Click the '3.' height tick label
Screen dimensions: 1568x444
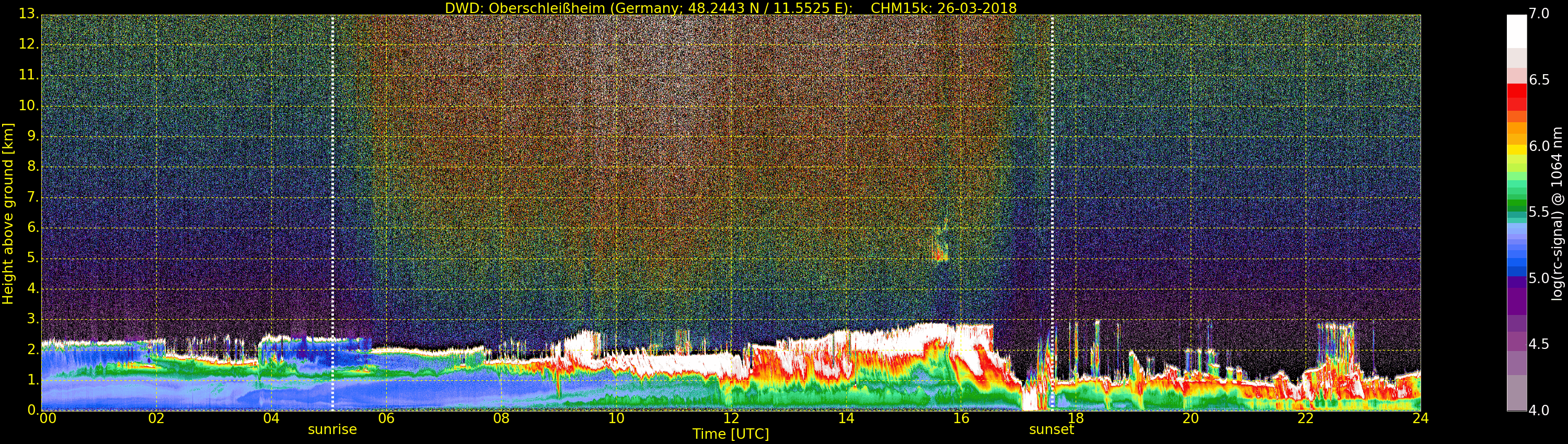click(33, 319)
